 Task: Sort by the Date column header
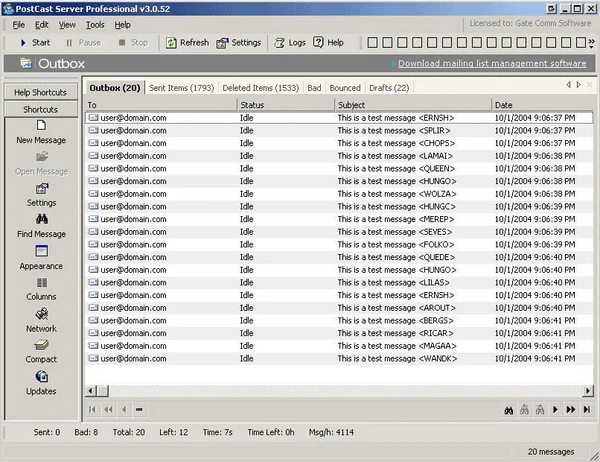click(x=543, y=105)
